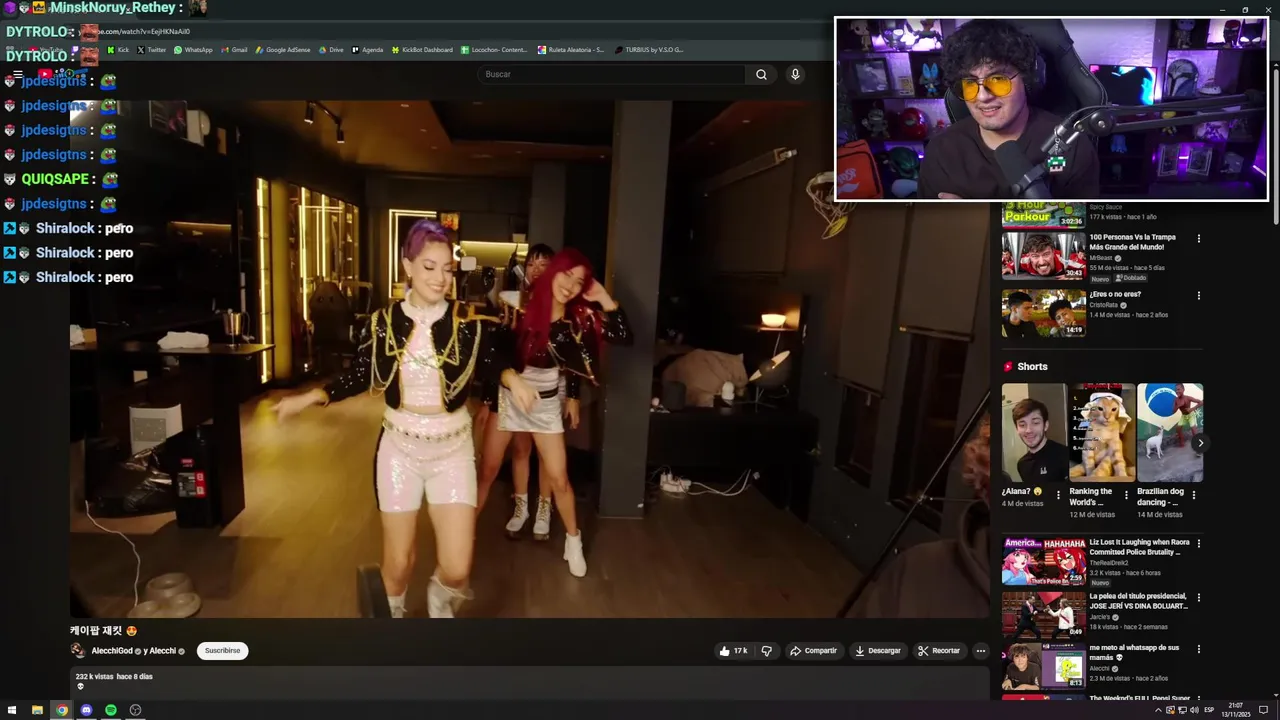
Task: Open the Locochon Content bookmark
Action: point(494,50)
